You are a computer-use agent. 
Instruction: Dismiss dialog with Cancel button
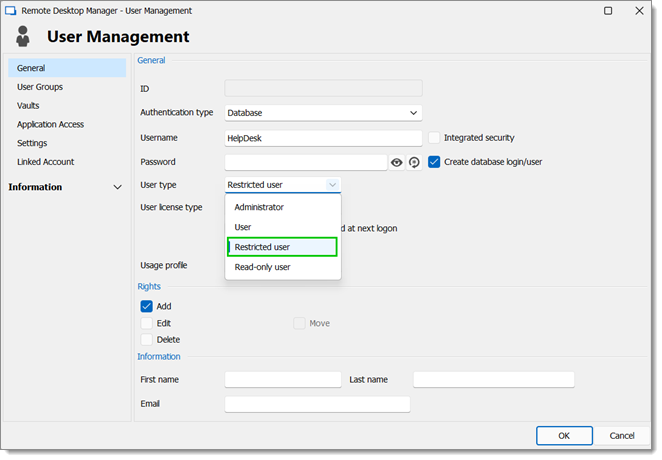pyautogui.click(x=621, y=436)
